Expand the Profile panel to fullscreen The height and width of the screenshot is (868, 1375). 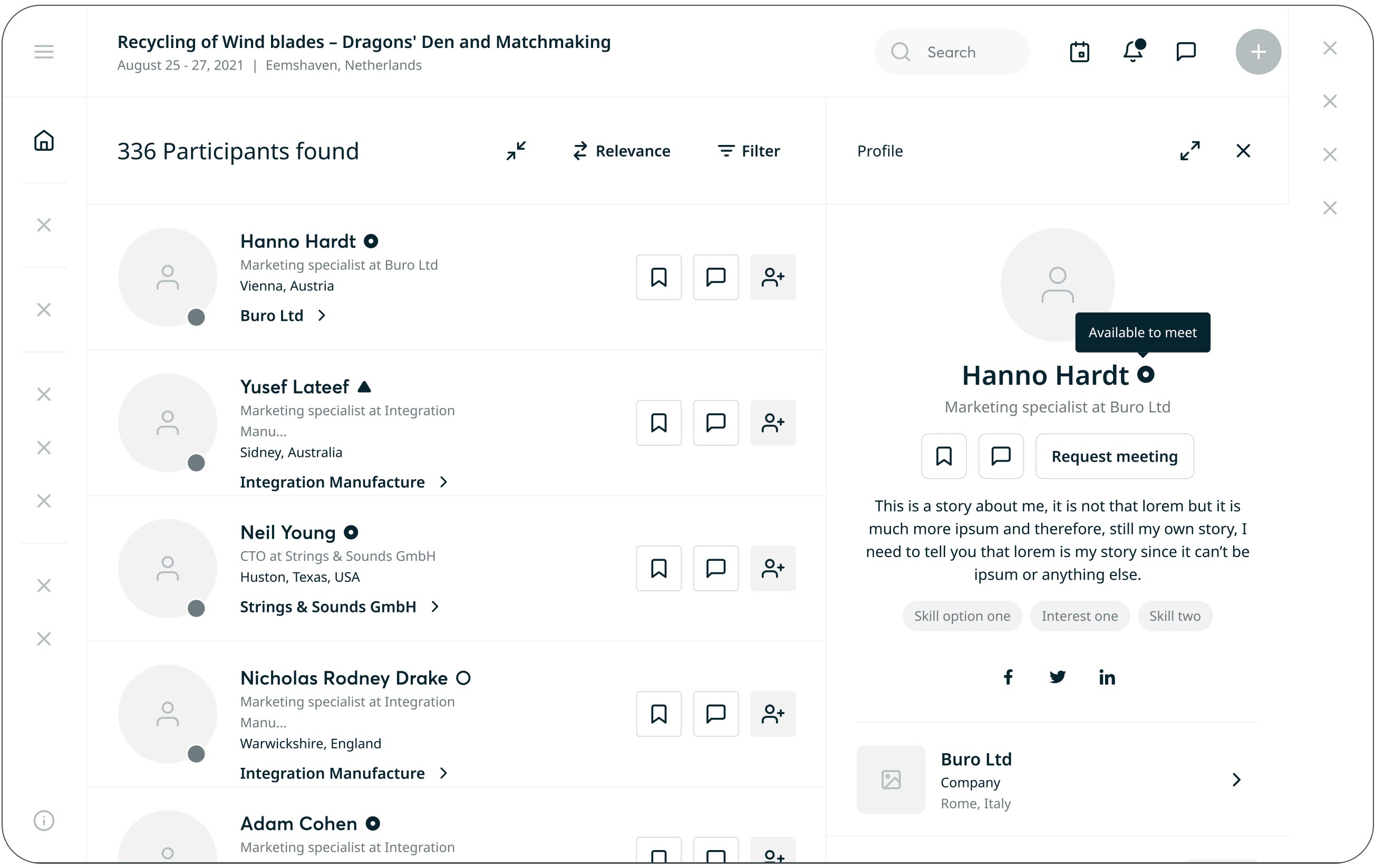pyautogui.click(x=1190, y=151)
